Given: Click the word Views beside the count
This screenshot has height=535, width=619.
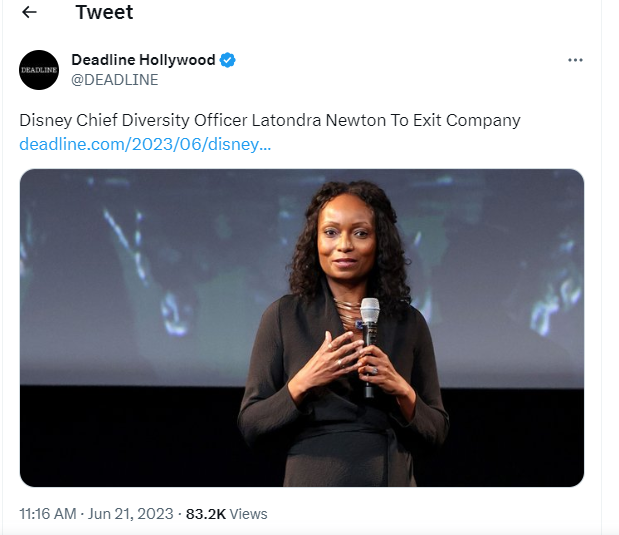Looking at the screenshot, I should coord(248,514).
